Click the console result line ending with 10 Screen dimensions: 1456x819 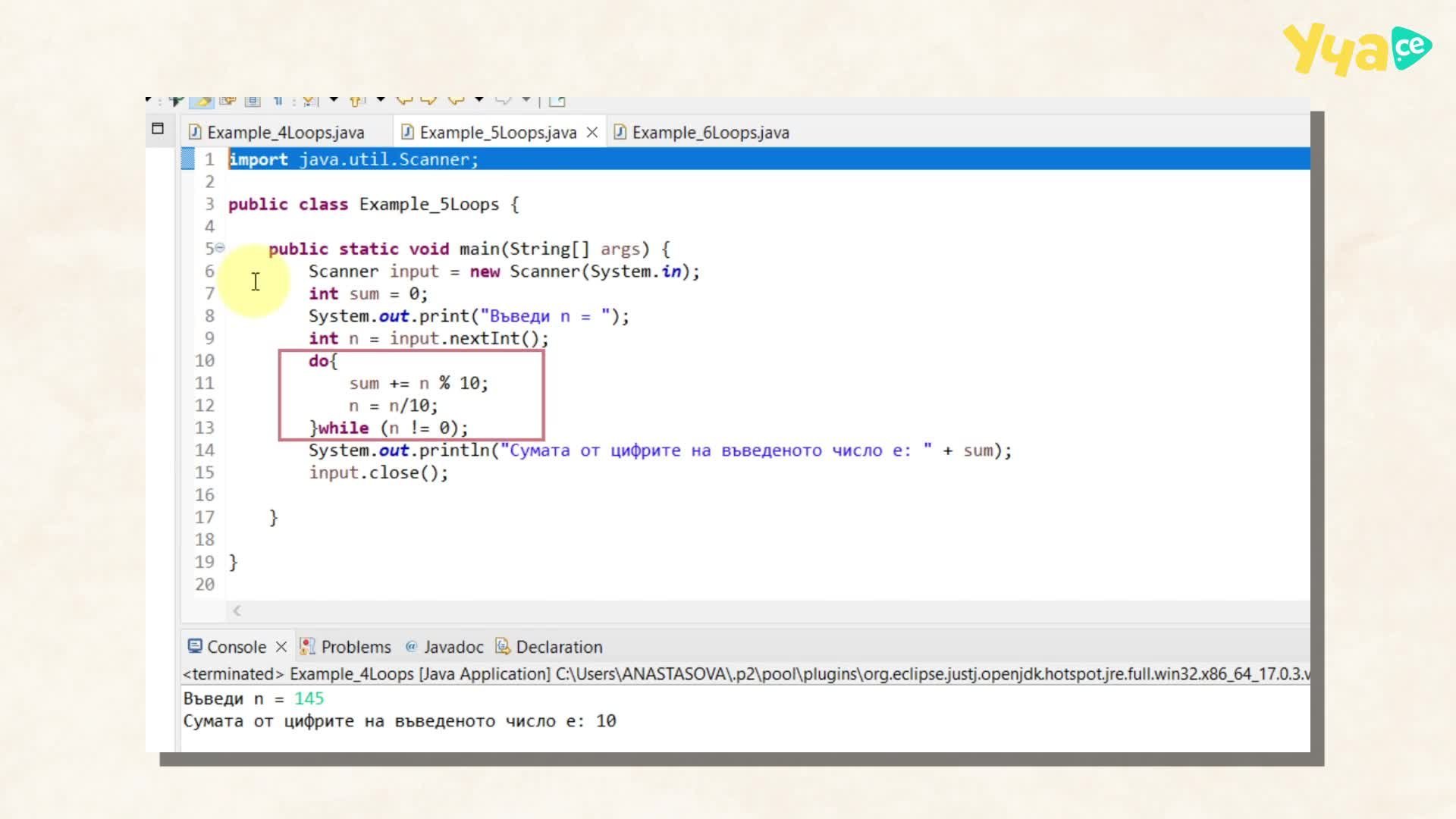[x=400, y=721]
